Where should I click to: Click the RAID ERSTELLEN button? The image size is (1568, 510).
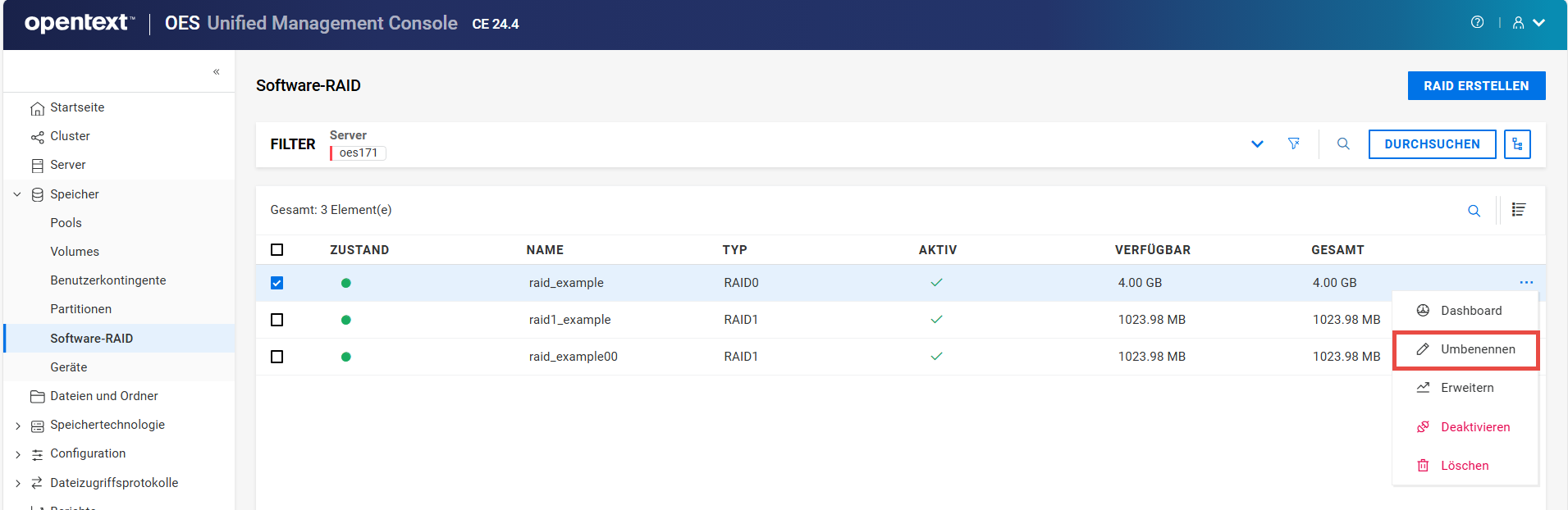[1476, 86]
